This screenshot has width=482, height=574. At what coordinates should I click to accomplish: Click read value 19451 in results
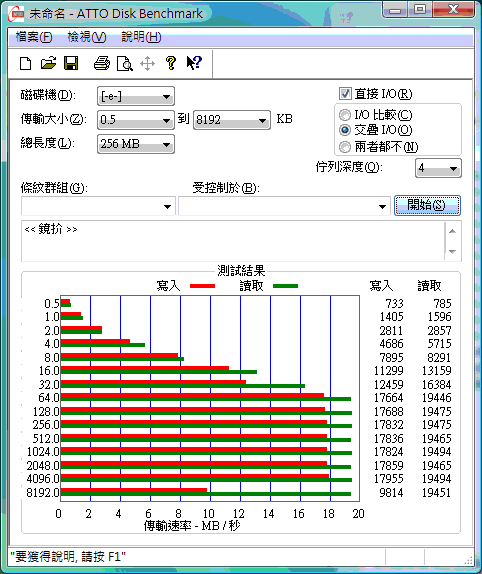436,492
